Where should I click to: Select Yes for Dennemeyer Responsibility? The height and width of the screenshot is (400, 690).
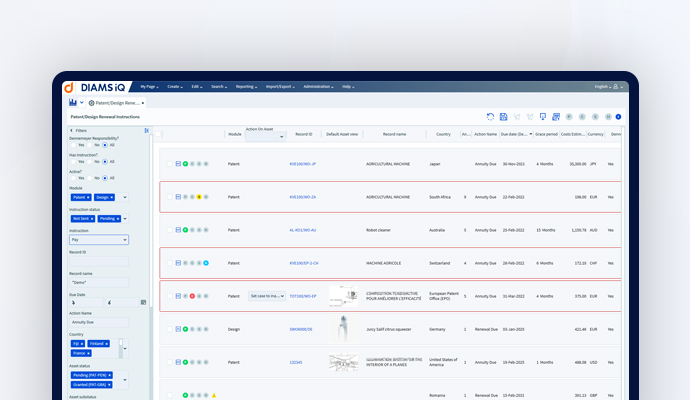tap(73, 145)
